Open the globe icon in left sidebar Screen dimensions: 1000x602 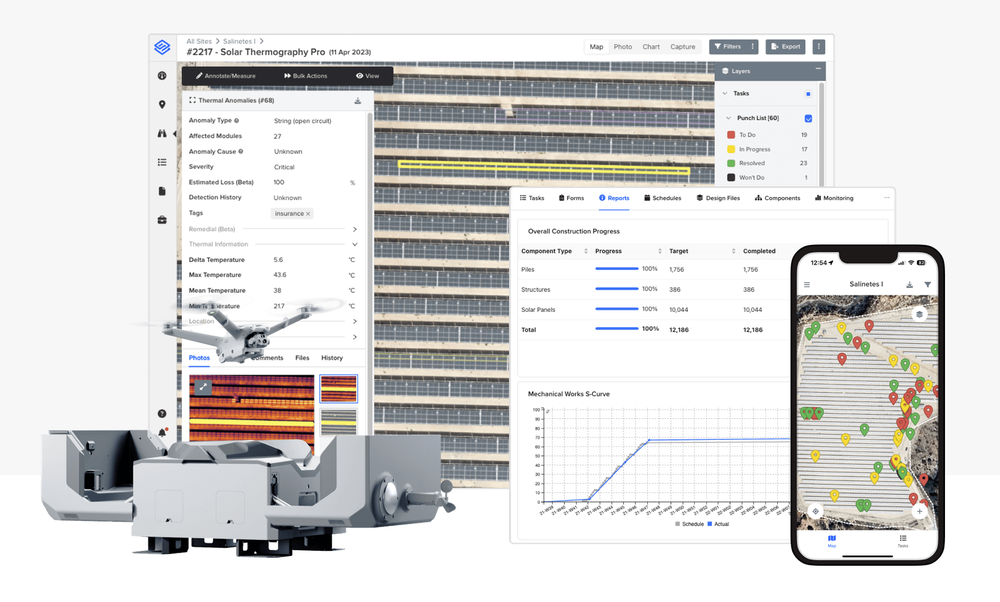(x=162, y=75)
